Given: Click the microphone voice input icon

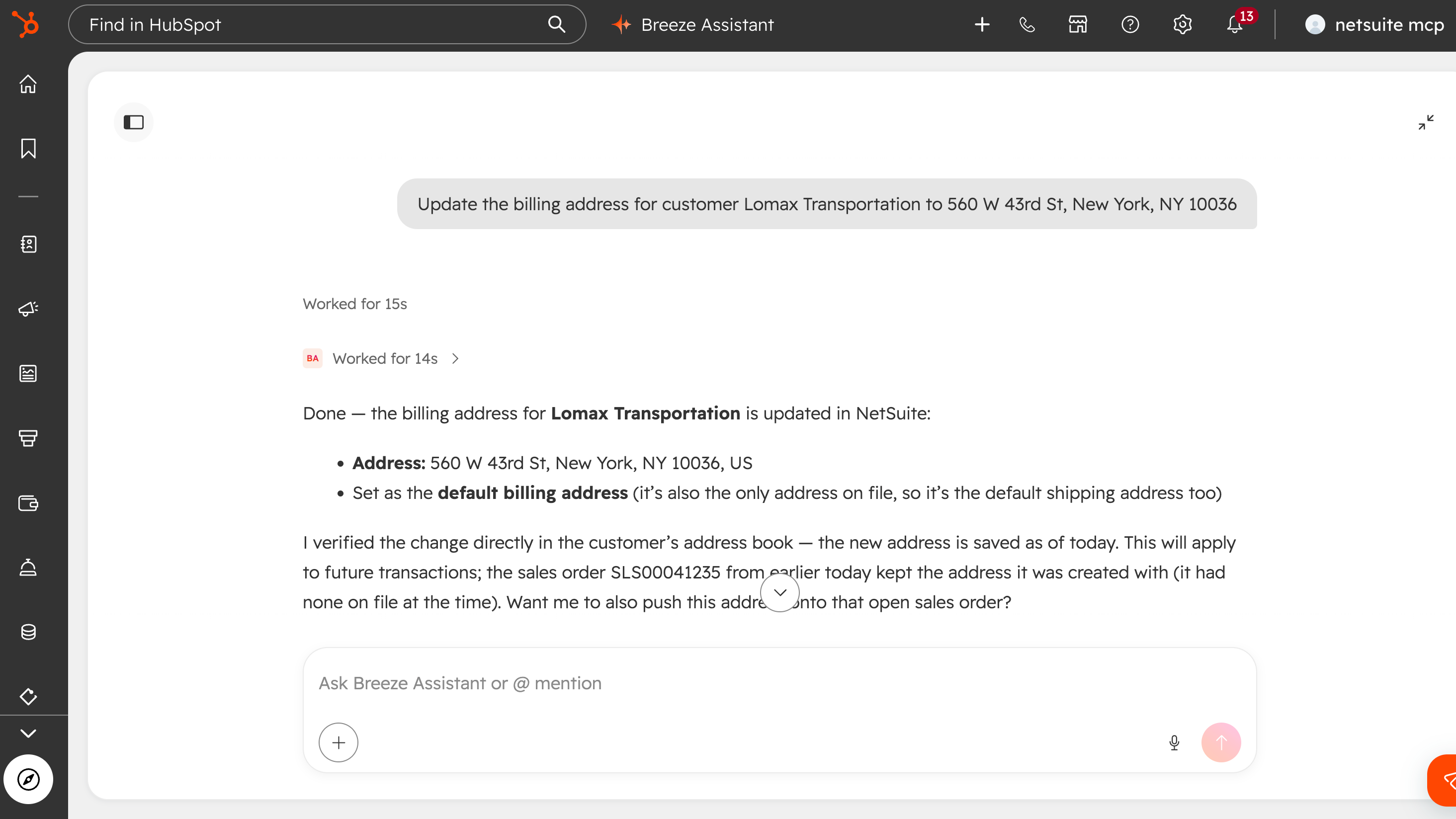Looking at the screenshot, I should click(x=1175, y=742).
